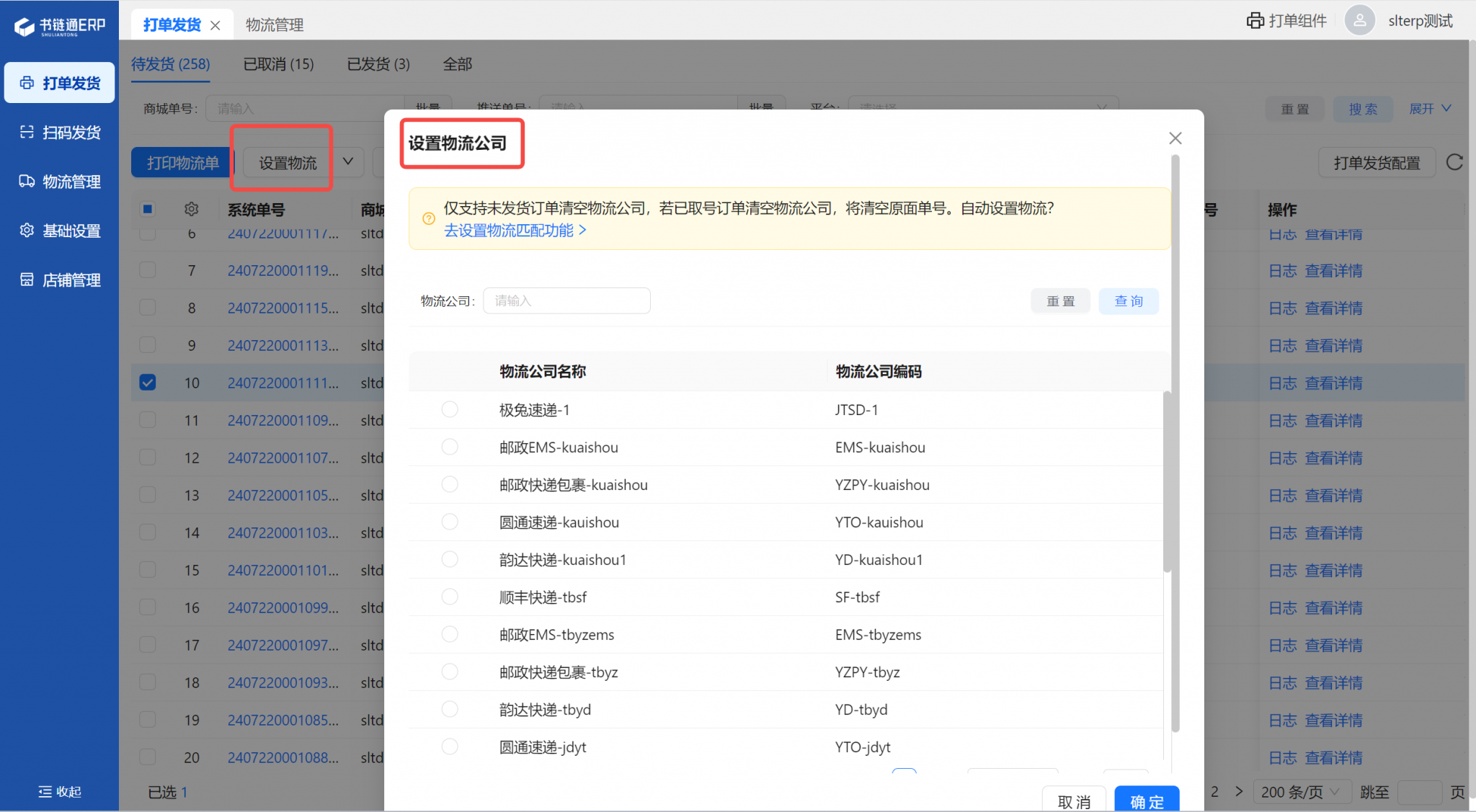Click the 物流公司名称 column header
The width and height of the screenshot is (1476, 812).
click(543, 372)
